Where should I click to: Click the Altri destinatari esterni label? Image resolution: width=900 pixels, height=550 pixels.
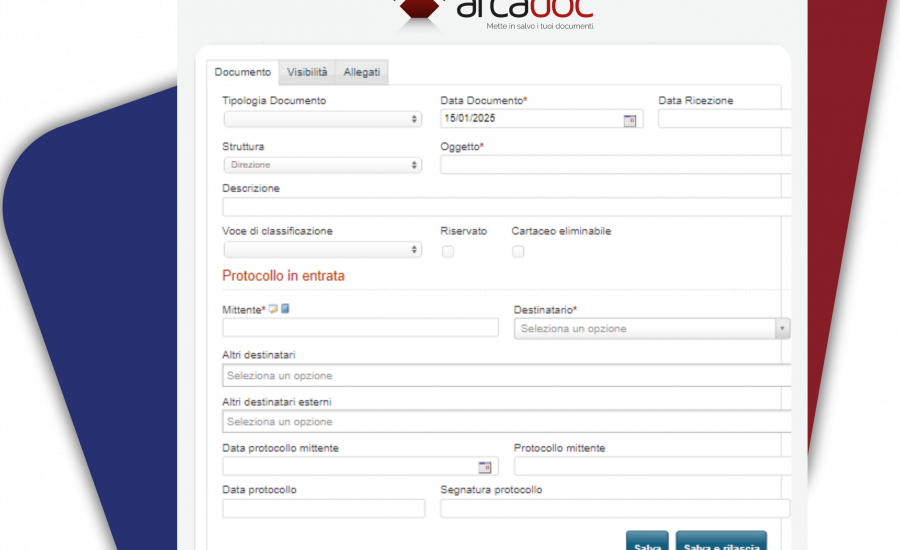coord(277,402)
